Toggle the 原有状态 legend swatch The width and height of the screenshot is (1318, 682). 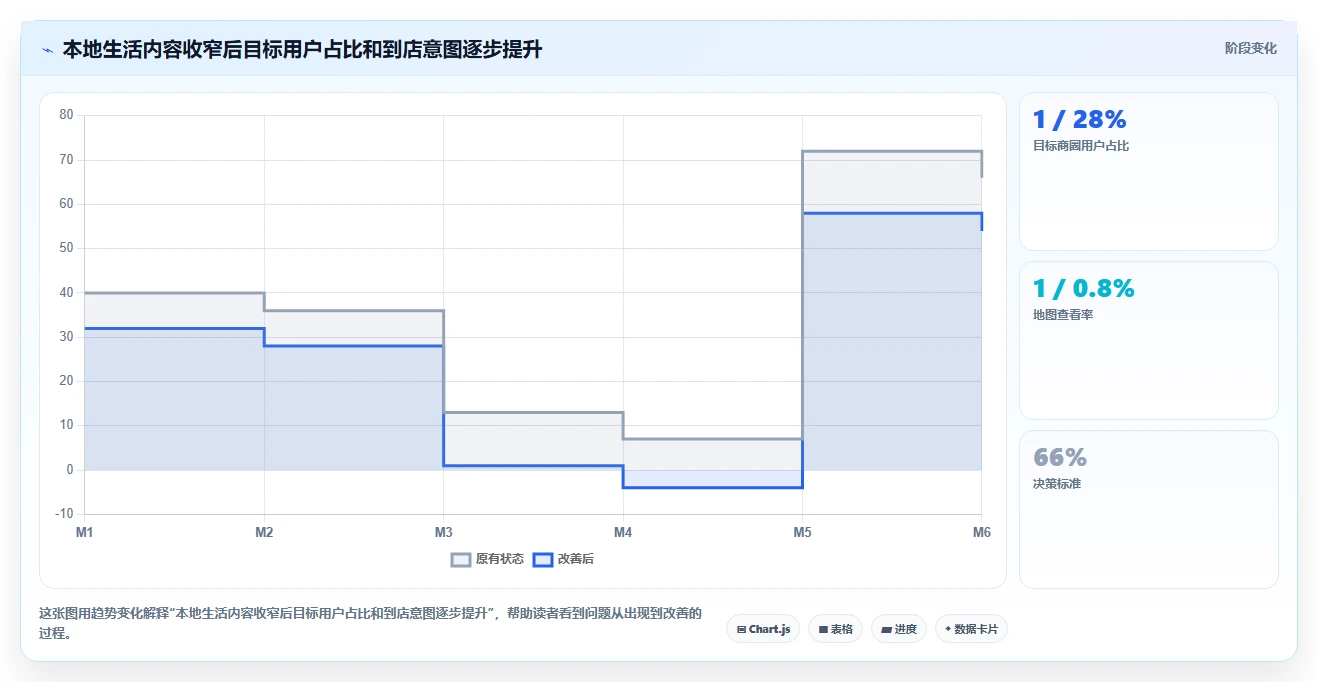pyautogui.click(x=461, y=559)
